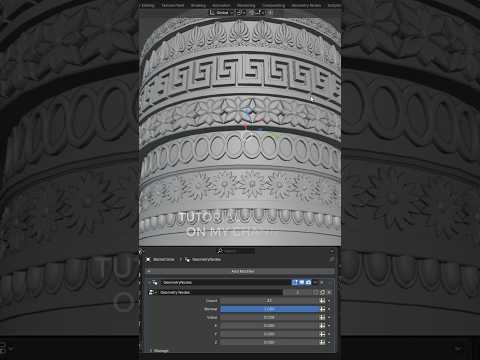Remove the GeometryNodes modifier with its X icon

click(x=322, y=282)
